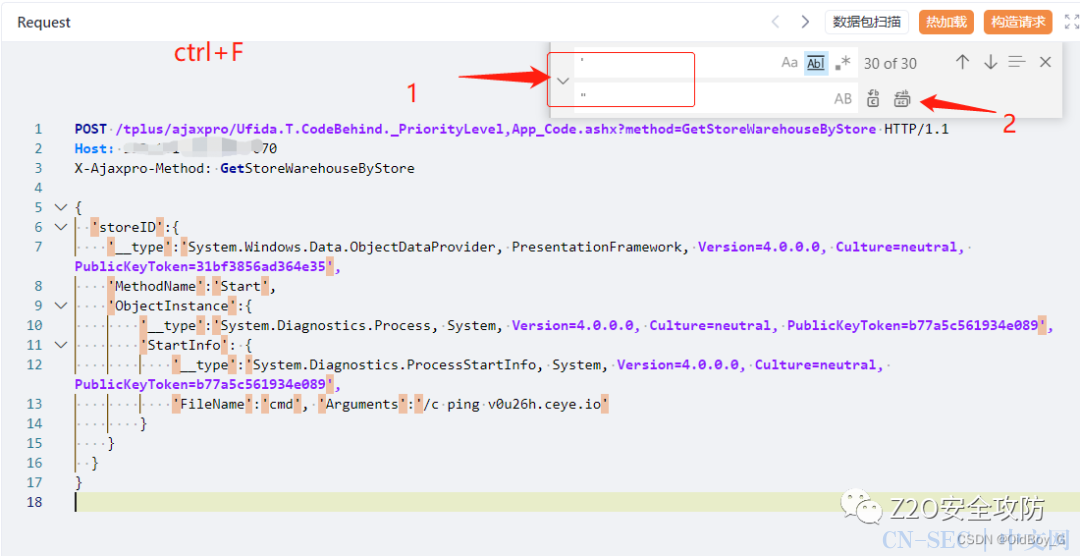The height and width of the screenshot is (556, 1080).
Task: Click the POST method on line 1
Action: click(x=91, y=129)
